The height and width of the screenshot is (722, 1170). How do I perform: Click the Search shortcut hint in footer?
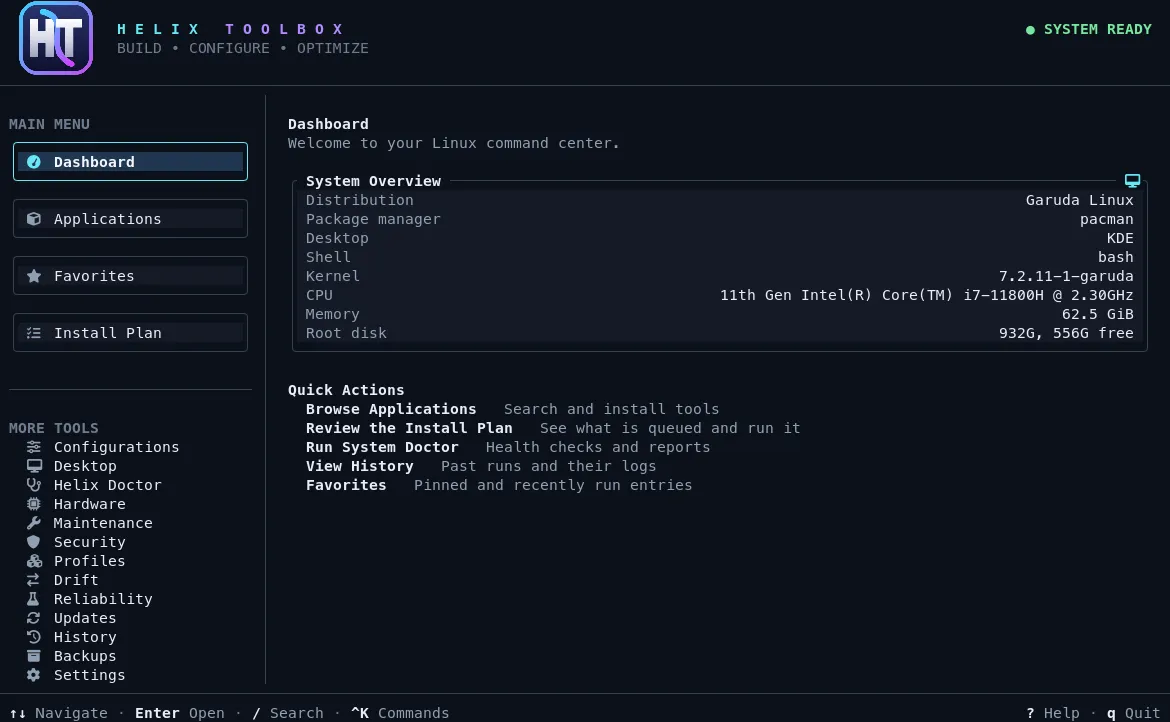click(x=288, y=713)
